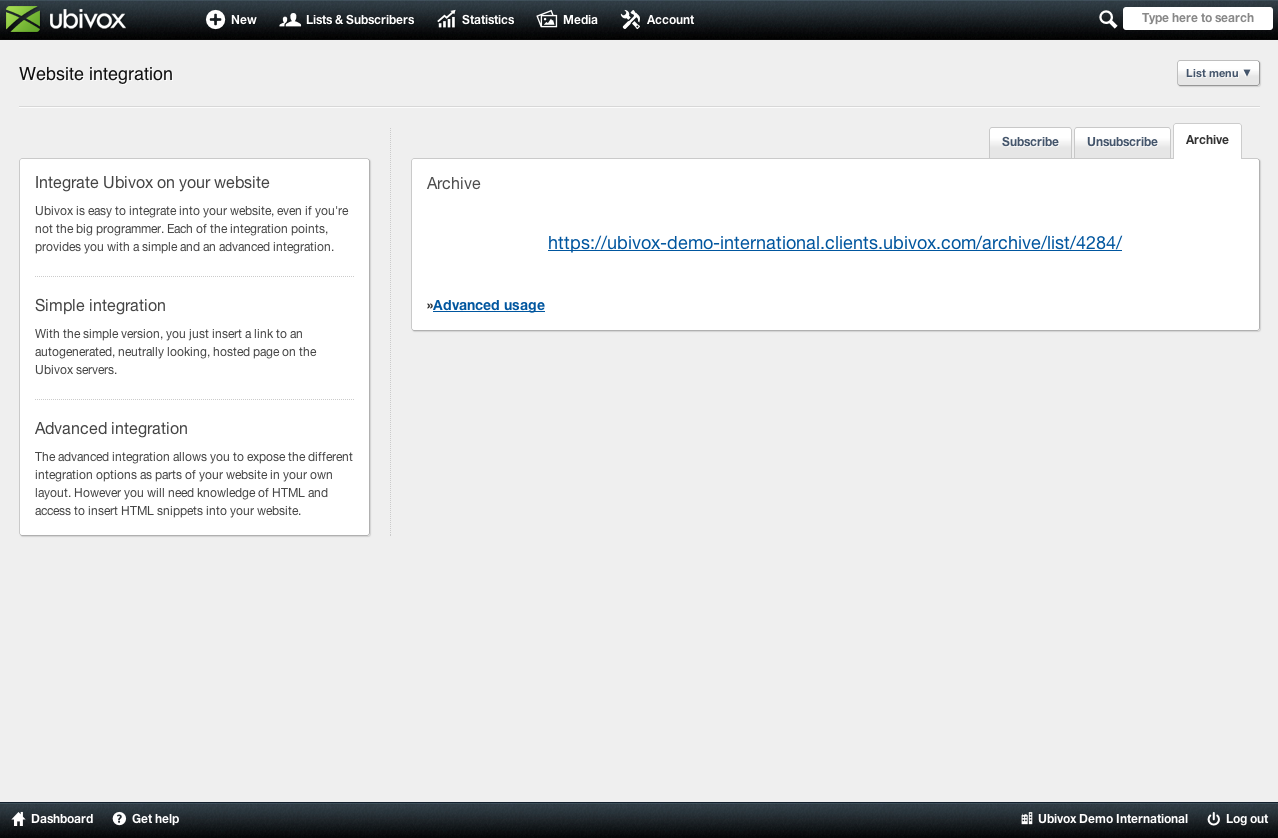
Task: Focus the 'Type here to search' field
Action: click(x=1197, y=18)
